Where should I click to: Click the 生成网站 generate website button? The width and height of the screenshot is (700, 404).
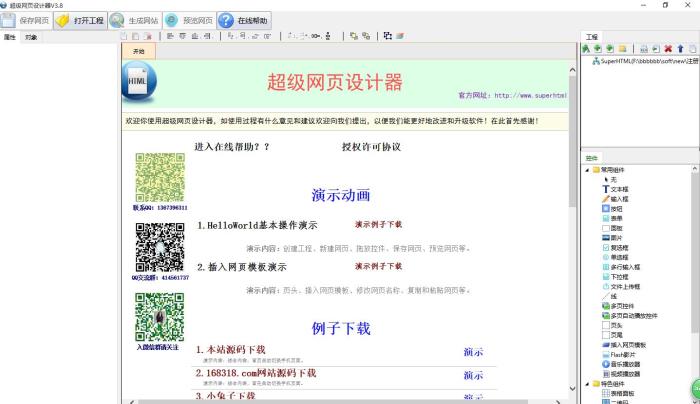point(135,21)
